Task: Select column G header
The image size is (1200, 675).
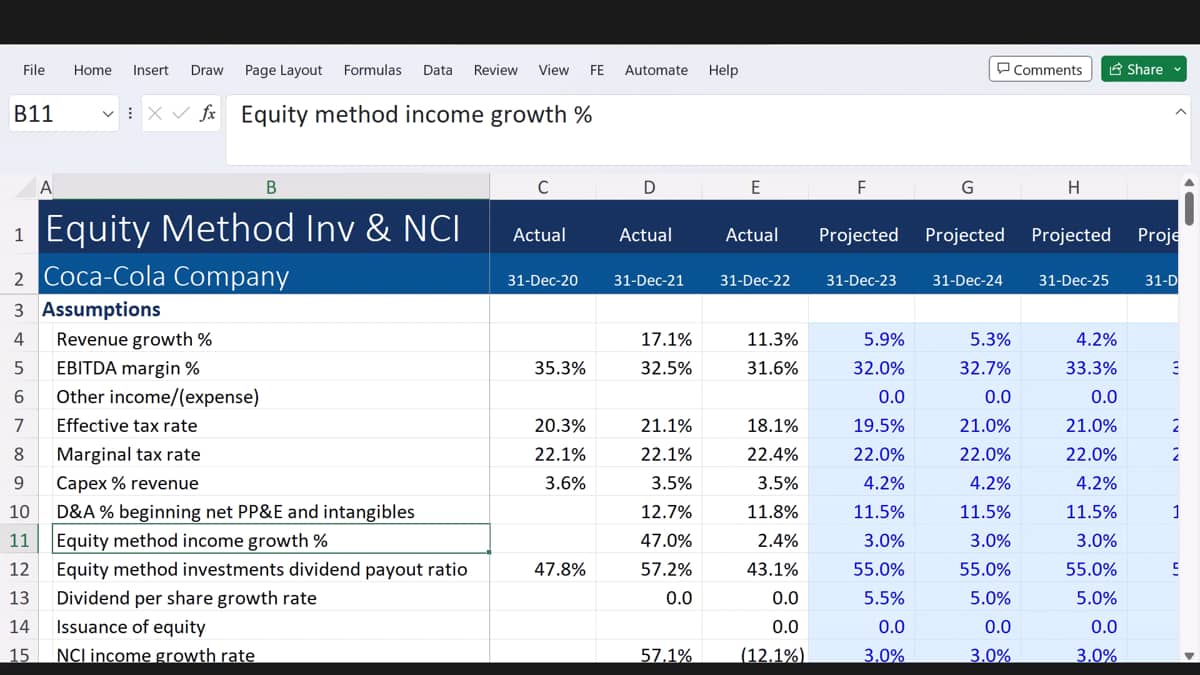Action: tap(967, 186)
